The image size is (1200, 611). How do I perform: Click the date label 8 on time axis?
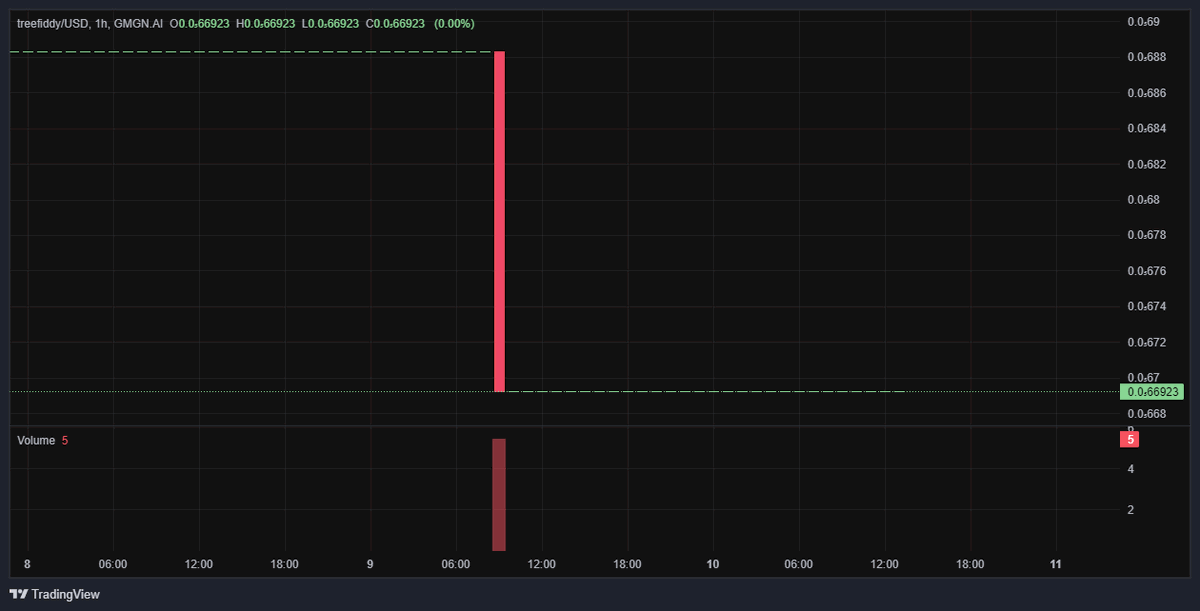(x=27, y=564)
